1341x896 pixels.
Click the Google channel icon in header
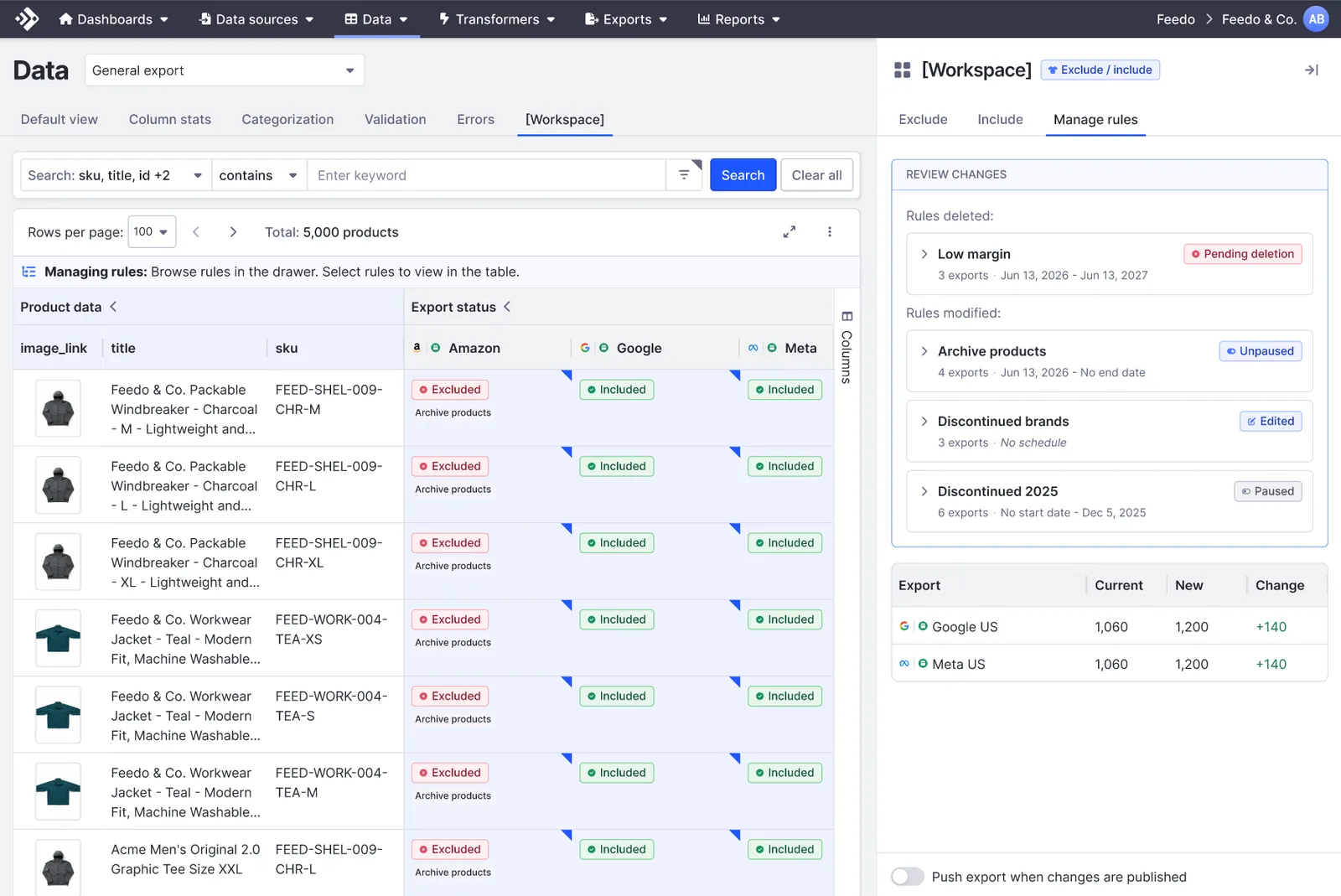coord(585,347)
